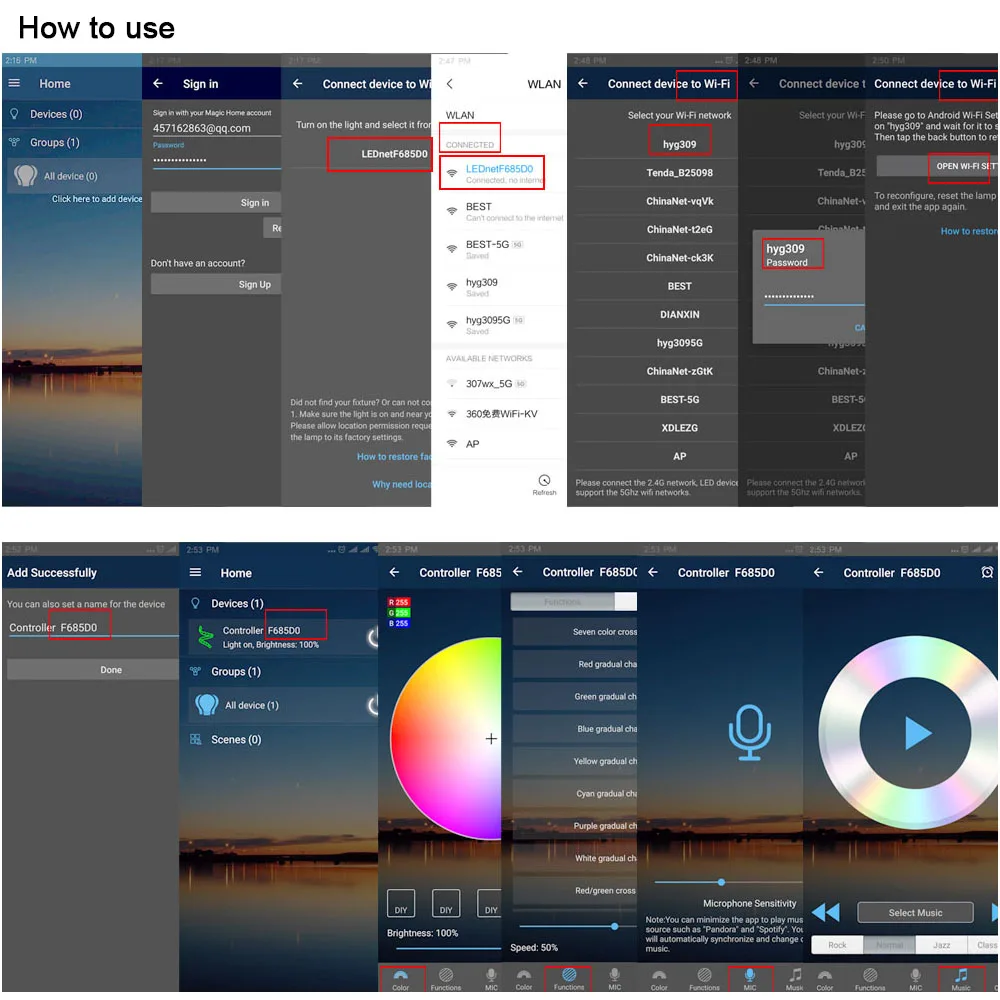Image resolution: width=1000 pixels, height=1000 pixels.
Task: Tap the green spiral Controller F685D0 icon
Action: pyautogui.click(x=205, y=636)
